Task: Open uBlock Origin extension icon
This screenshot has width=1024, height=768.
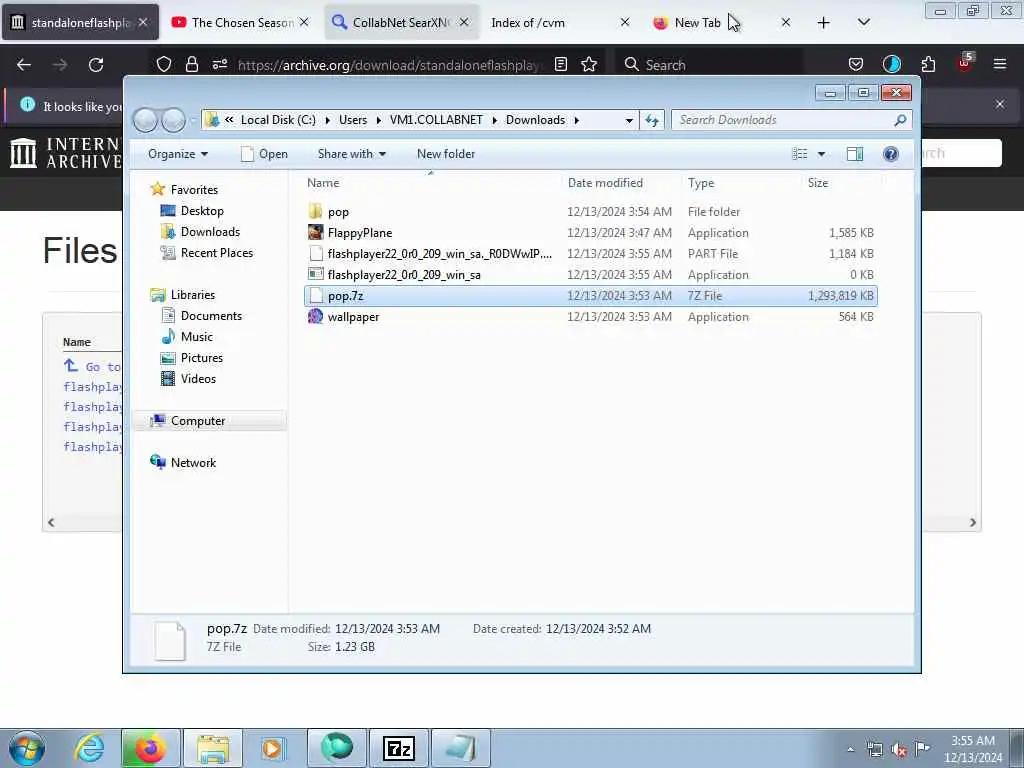Action: (965, 63)
